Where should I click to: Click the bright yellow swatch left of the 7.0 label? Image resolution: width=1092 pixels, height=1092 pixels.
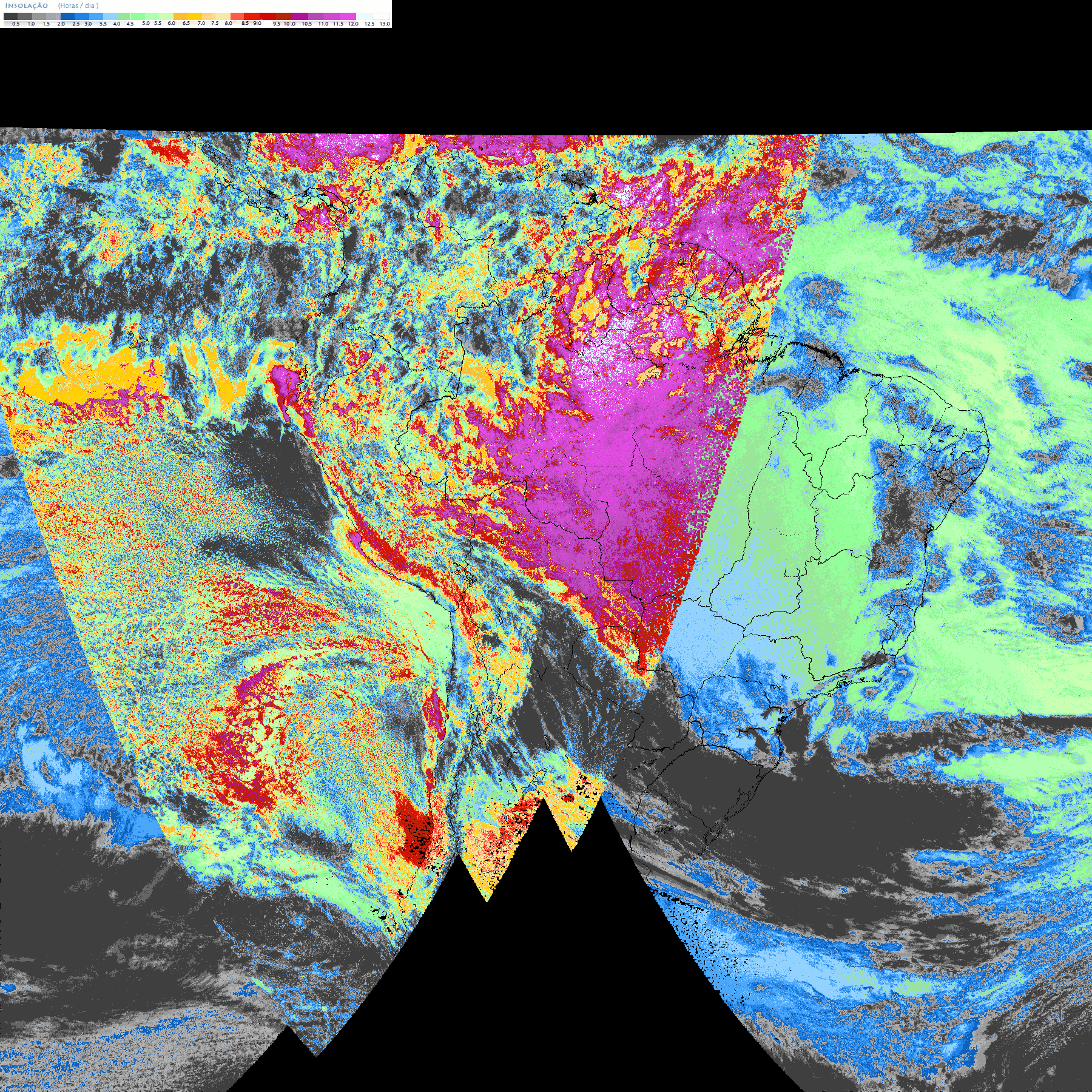(195, 16)
